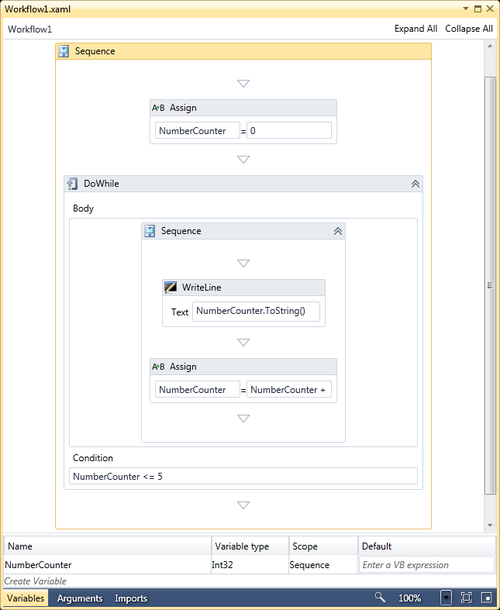Click drop-point triangle above WriteLine
Viewport: 500px width, 610px height.
click(243, 263)
